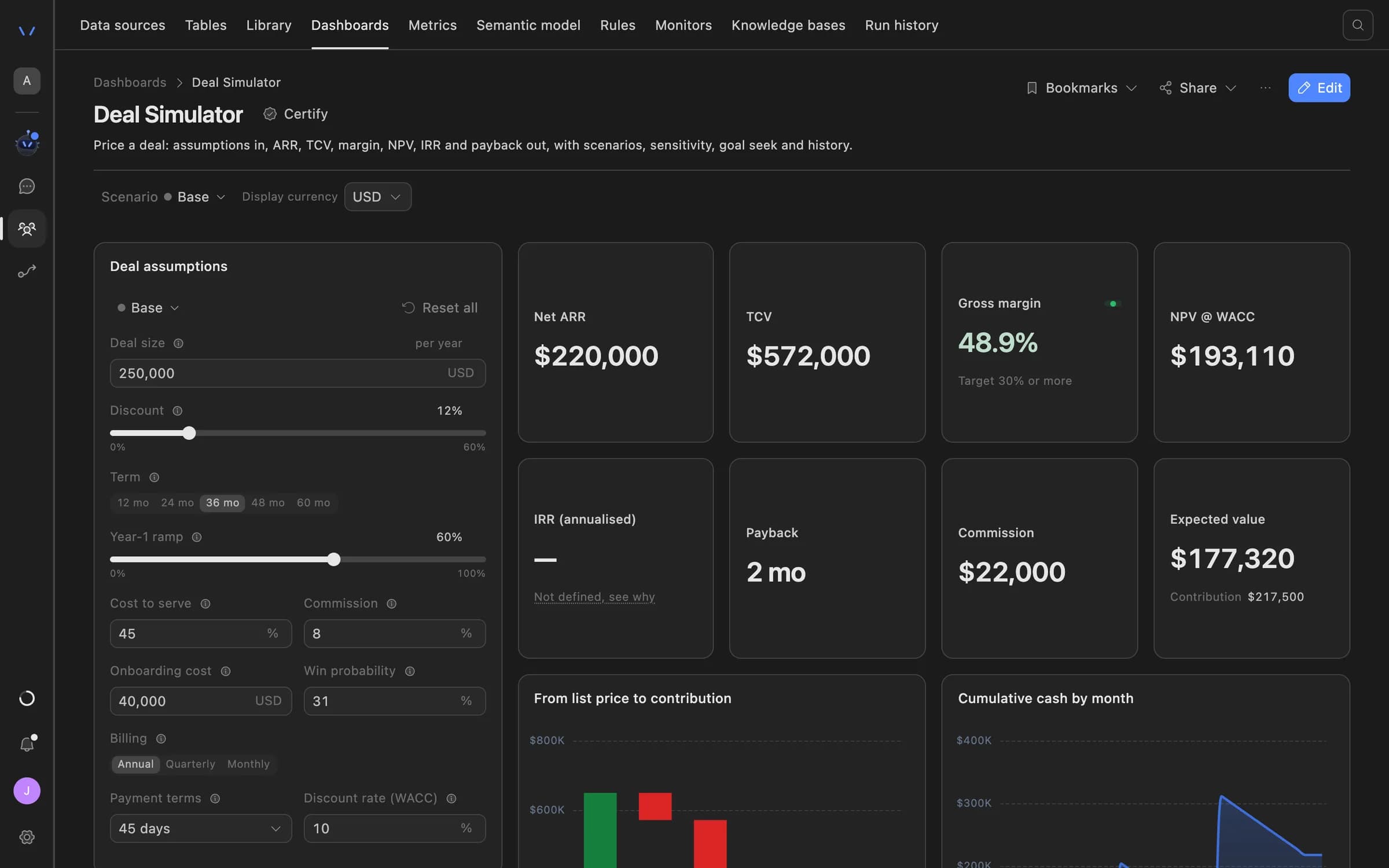The width and height of the screenshot is (1389, 868).
Task: Show info for Payment terms
Action: click(215, 799)
